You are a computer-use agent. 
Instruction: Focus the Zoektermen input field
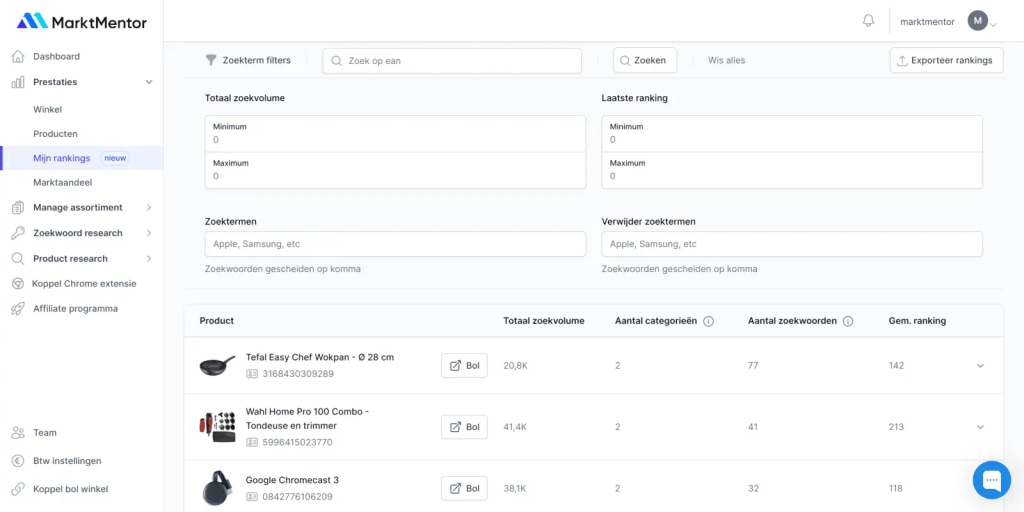point(395,244)
